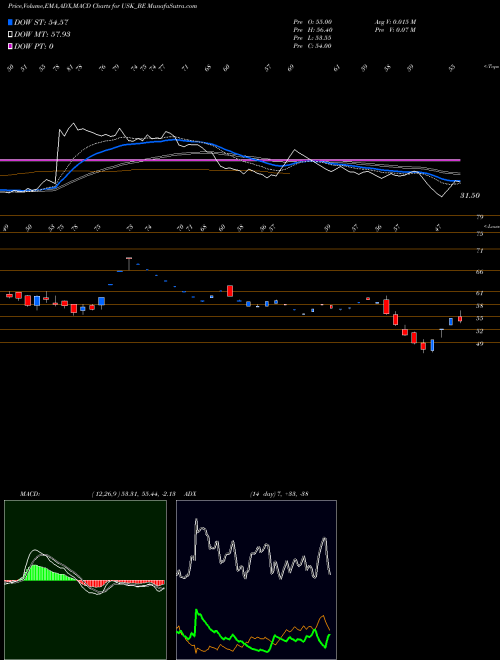Click the 'Pre L: 53.55' value

(312, 38)
